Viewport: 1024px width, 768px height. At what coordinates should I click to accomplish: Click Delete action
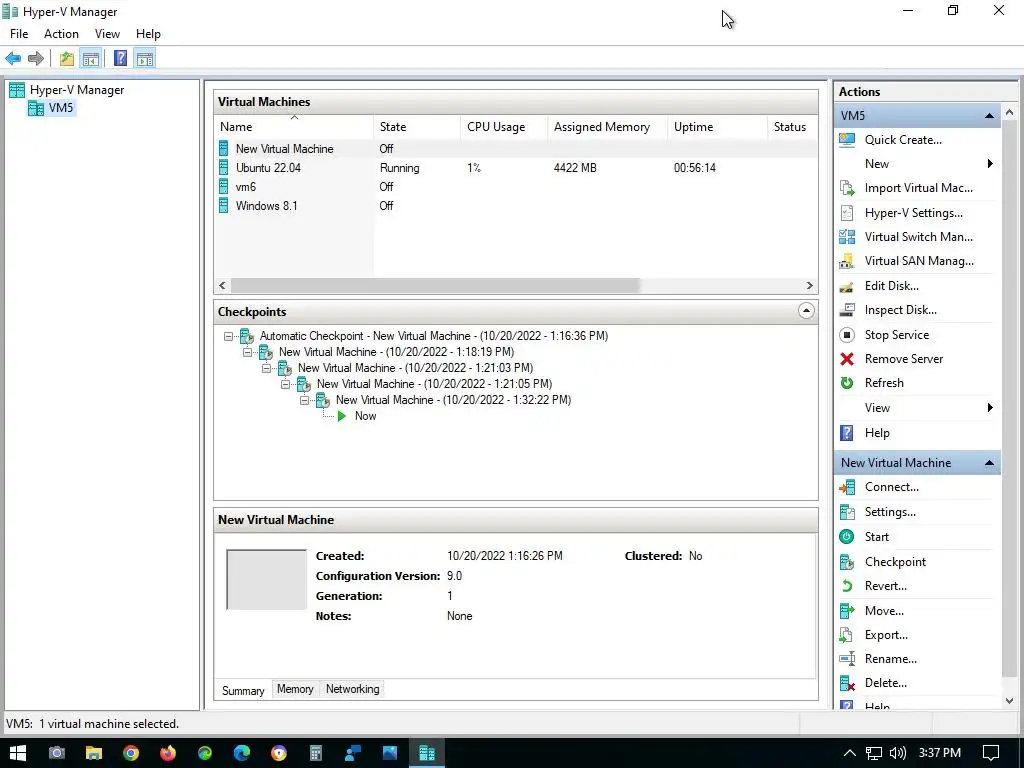pyautogui.click(x=885, y=683)
